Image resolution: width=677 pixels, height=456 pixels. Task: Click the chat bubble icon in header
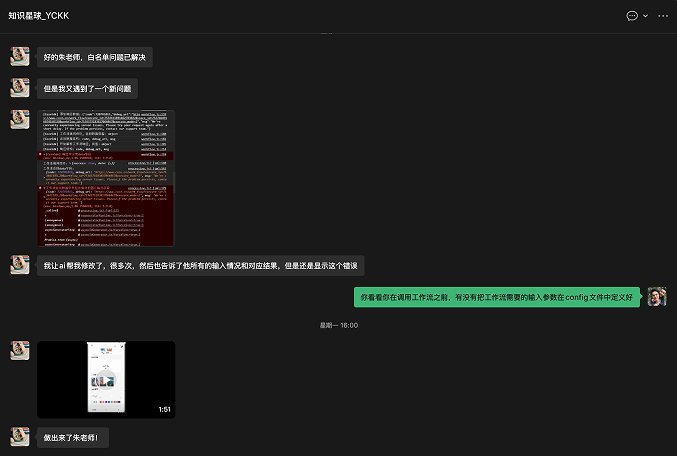coord(631,16)
